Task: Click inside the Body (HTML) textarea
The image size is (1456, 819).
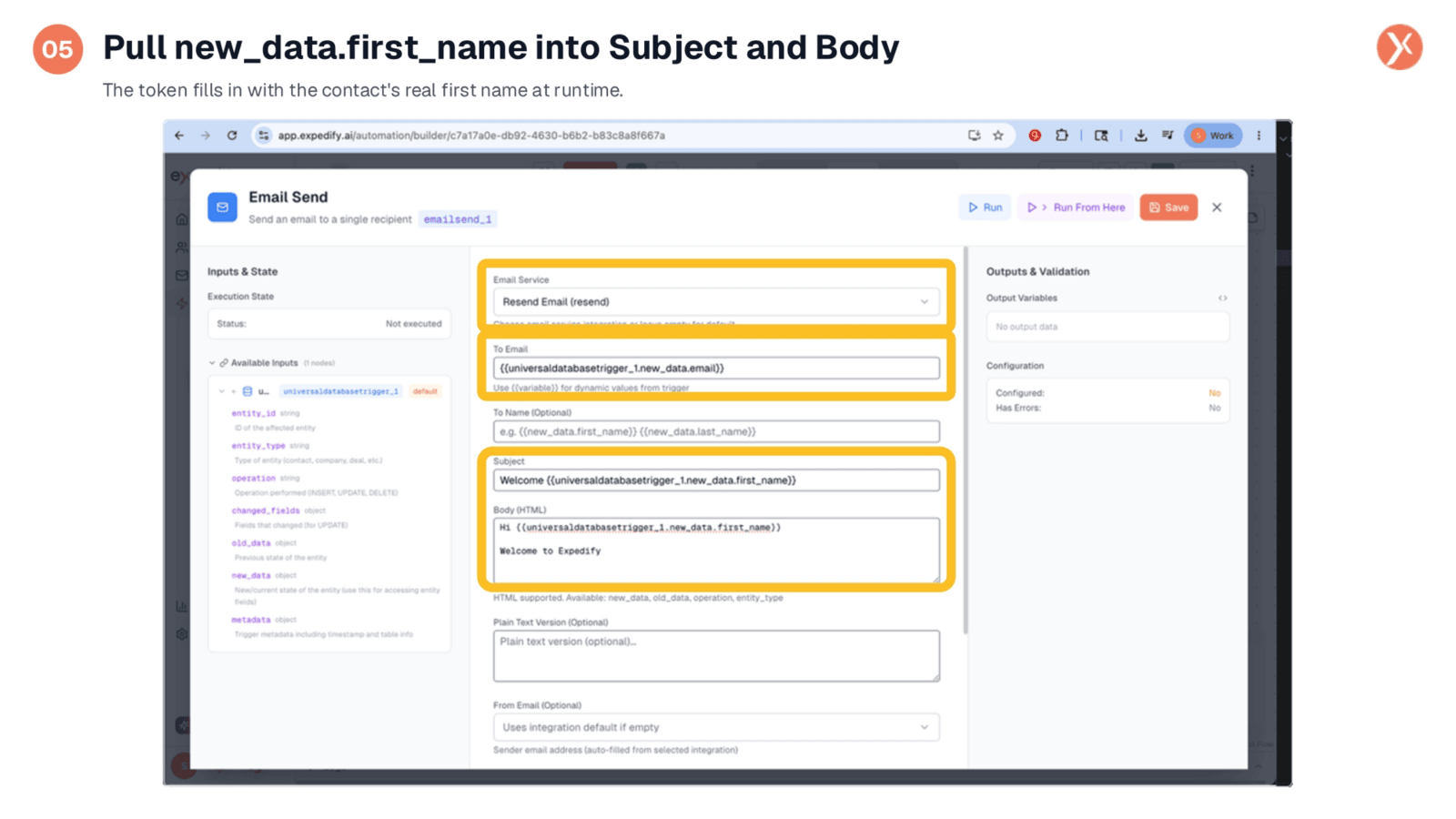Action: click(x=716, y=551)
